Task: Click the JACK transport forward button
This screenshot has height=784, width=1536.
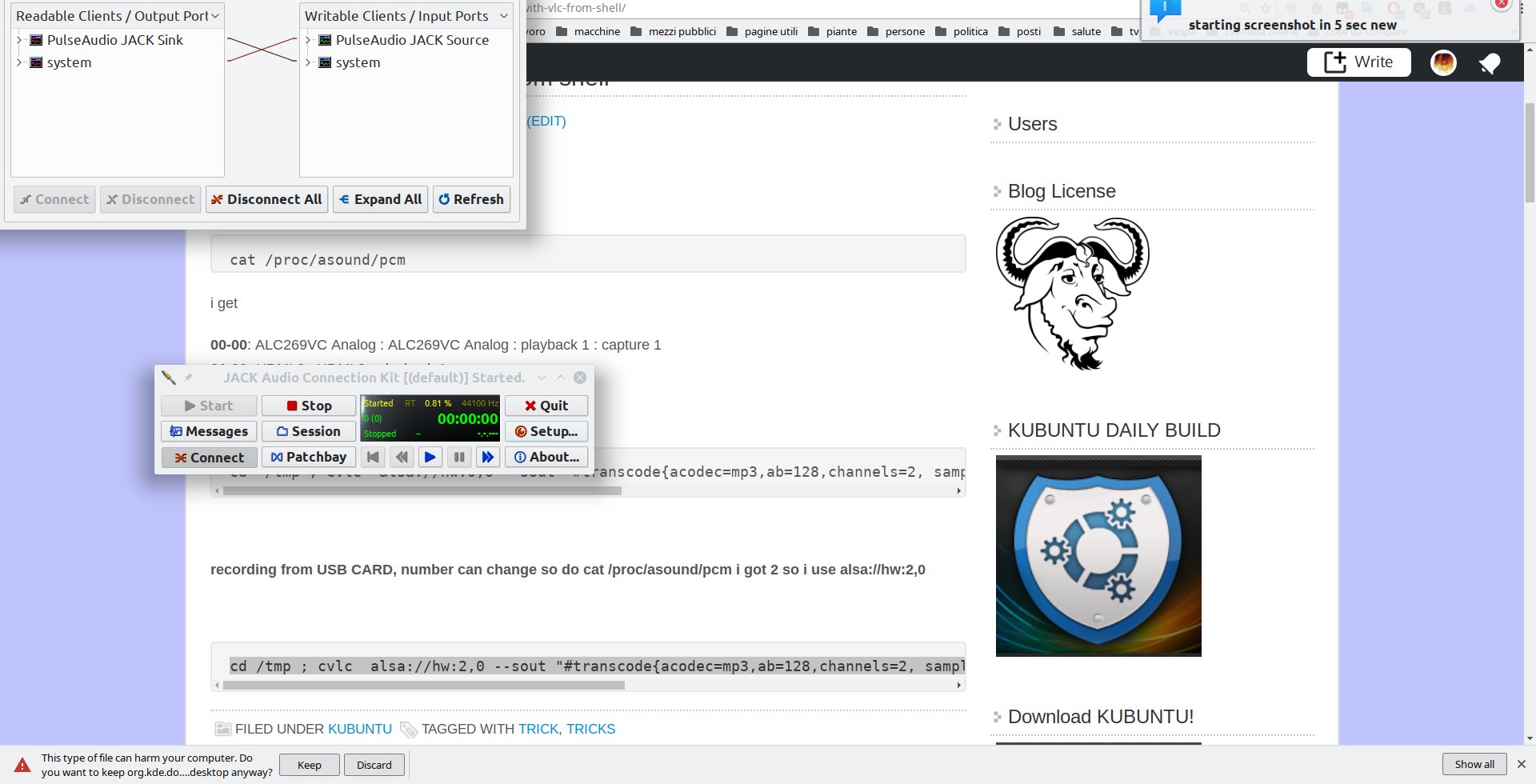Action: point(488,457)
